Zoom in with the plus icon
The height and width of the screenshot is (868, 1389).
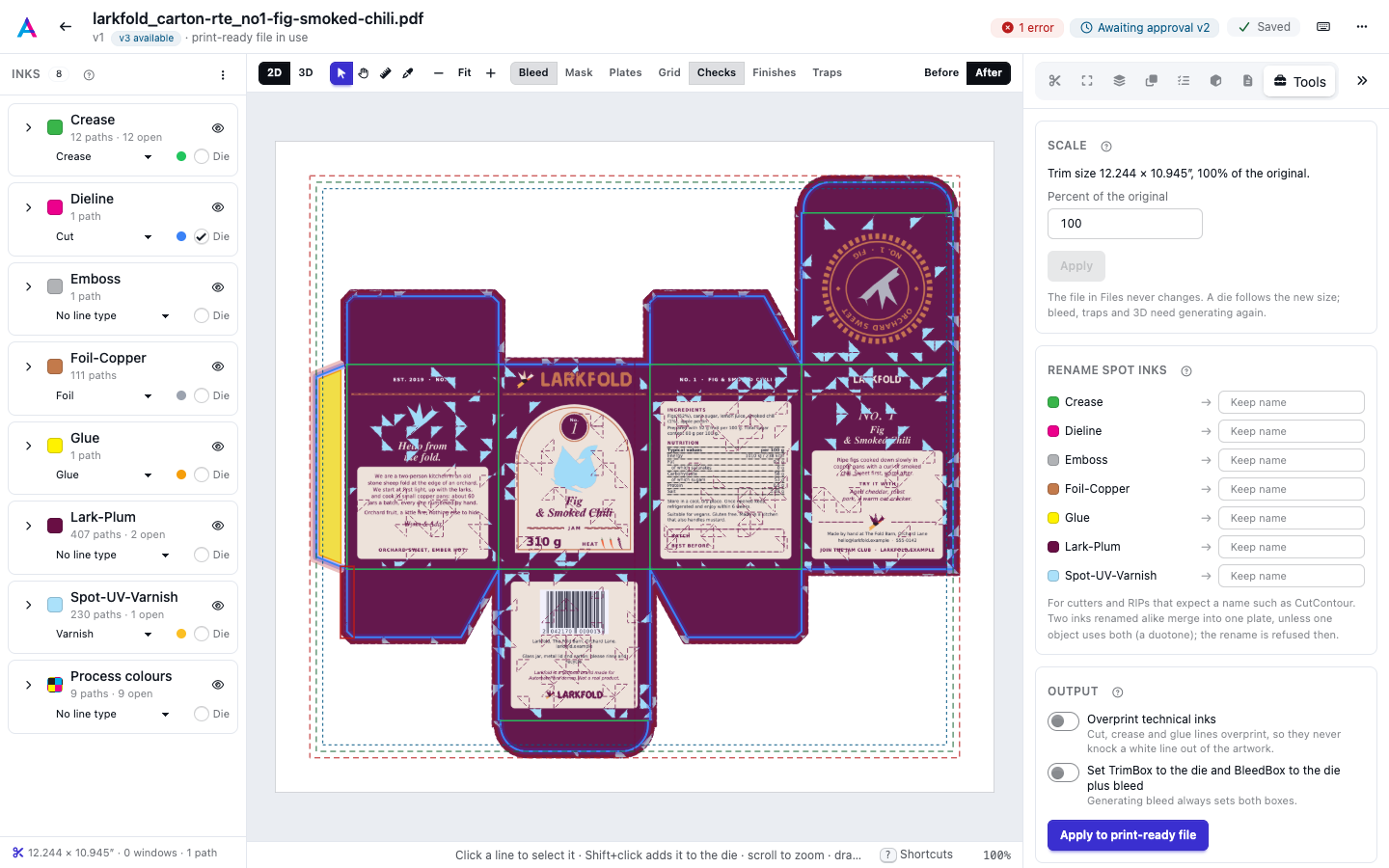tap(491, 73)
